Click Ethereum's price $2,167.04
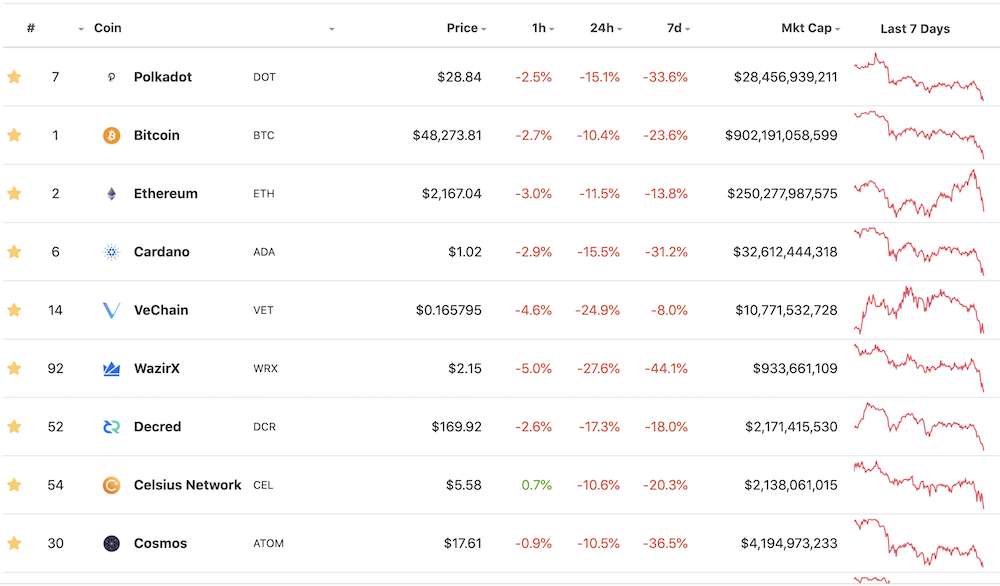1000x586 pixels. pyautogui.click(x=452, y=194)
